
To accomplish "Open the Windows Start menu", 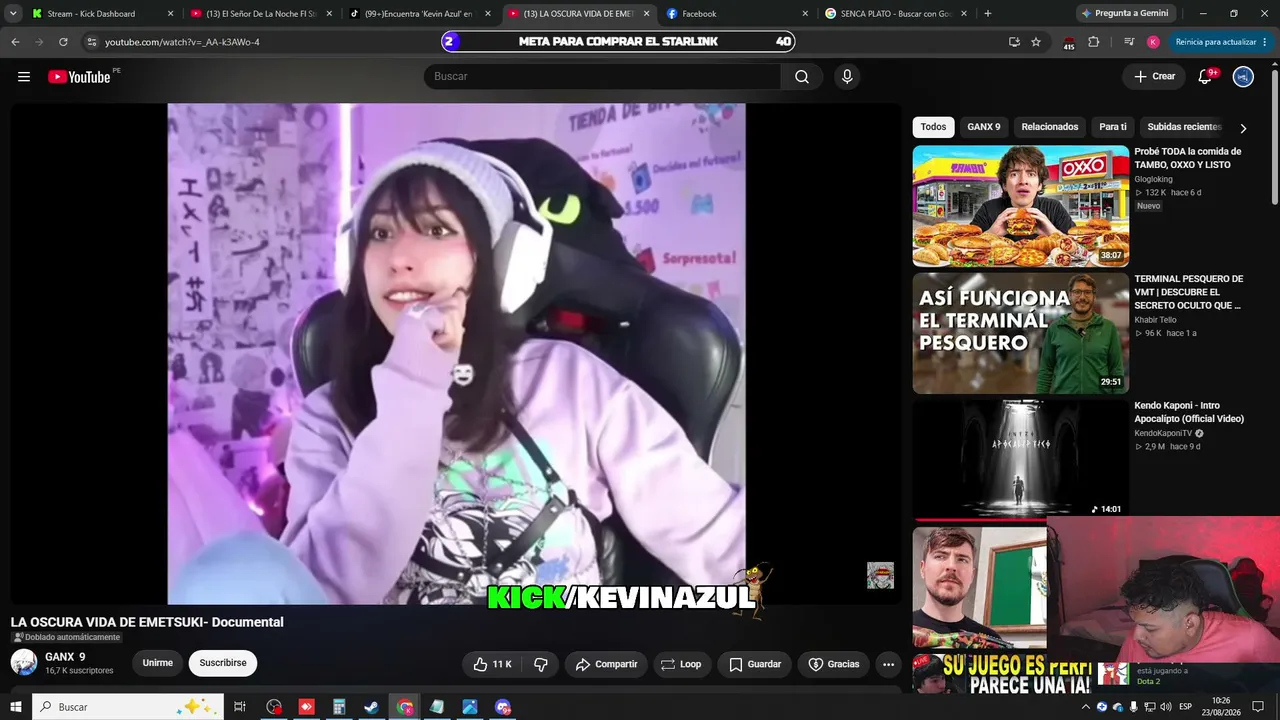I will 16,707.
